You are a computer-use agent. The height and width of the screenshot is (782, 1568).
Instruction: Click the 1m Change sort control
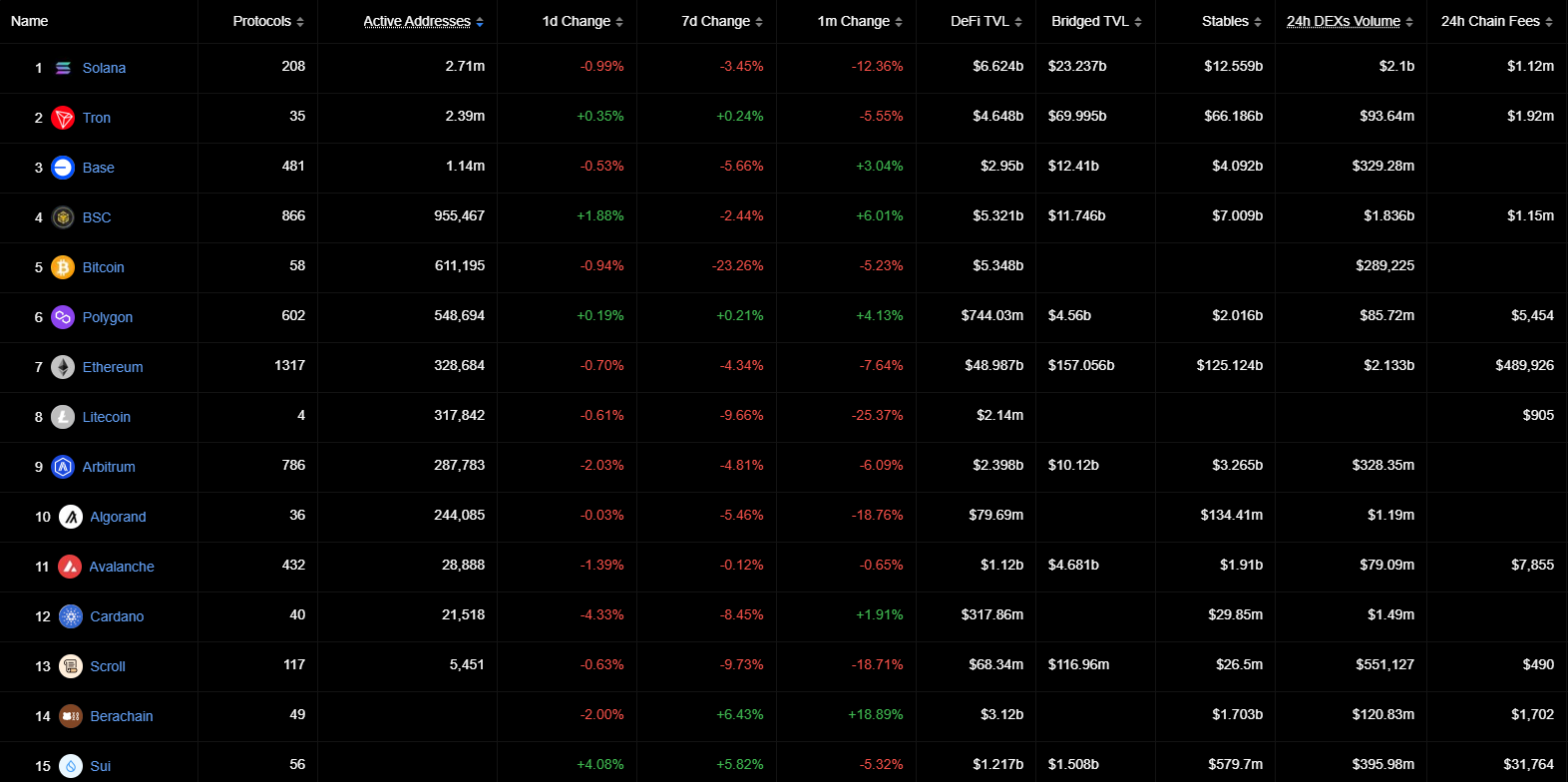click(901, 21)
